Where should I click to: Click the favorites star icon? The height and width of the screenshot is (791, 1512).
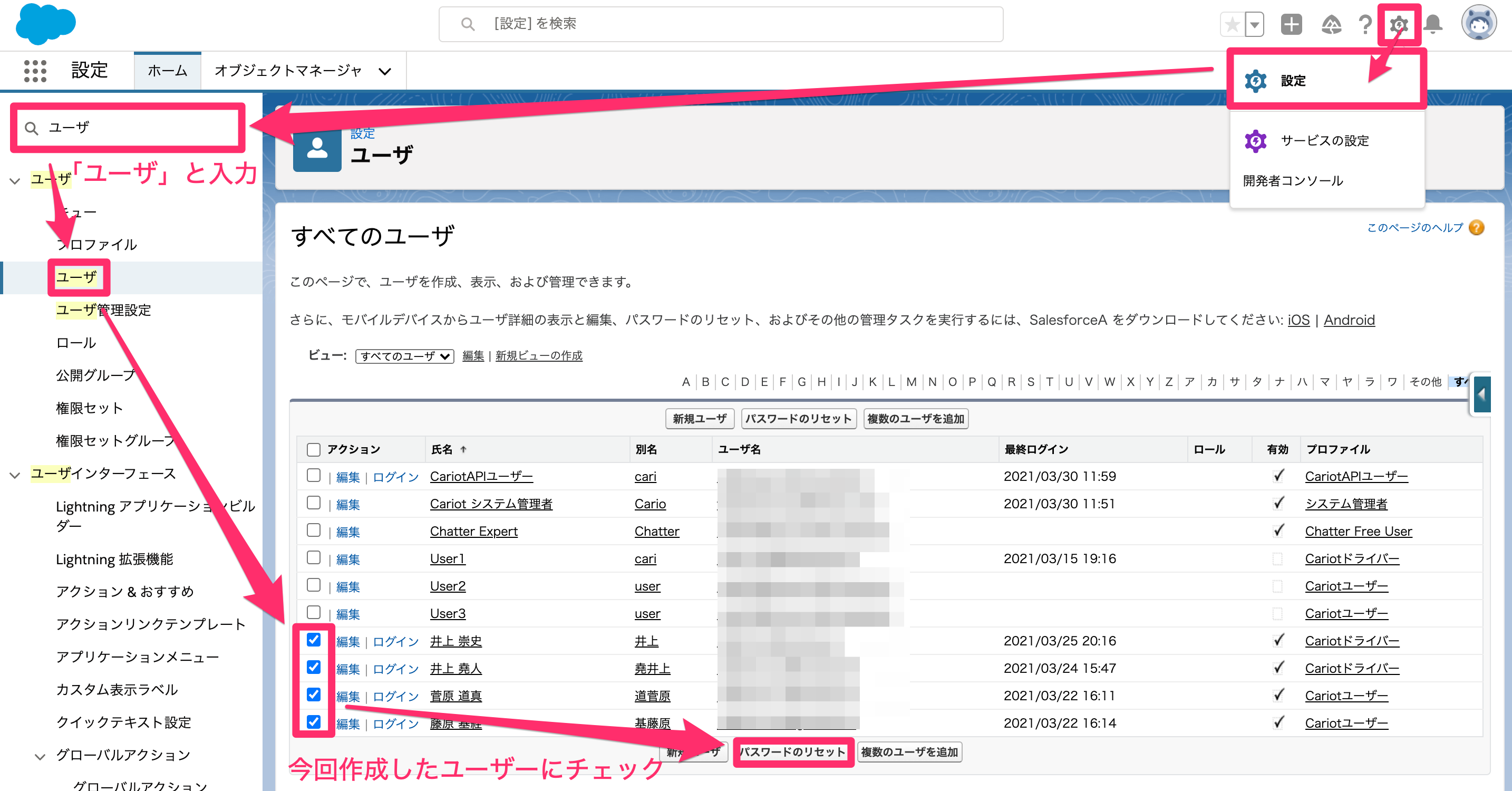click(x=1233, y=25)
